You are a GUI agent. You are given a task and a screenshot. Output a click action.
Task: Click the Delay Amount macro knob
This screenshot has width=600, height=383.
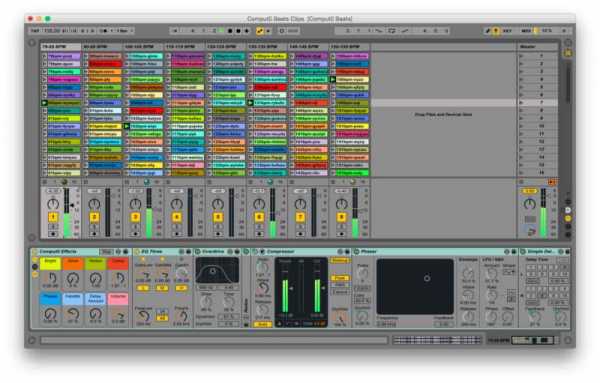click(x=96, y=314)
